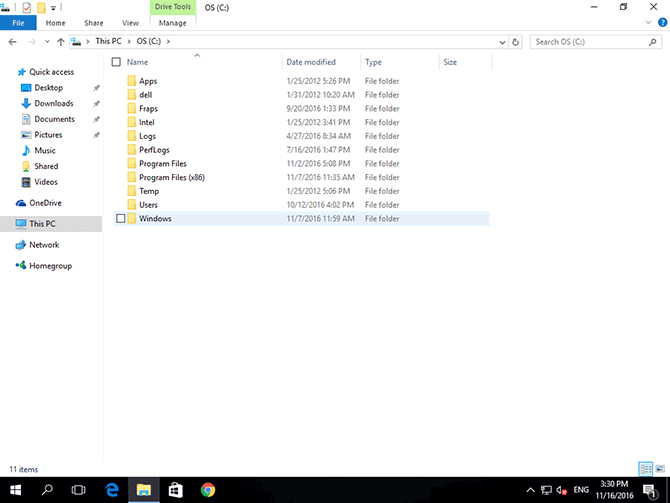
Task: Launch Microsoft Edge from the taskbar
Action: [x=112, y=490]
